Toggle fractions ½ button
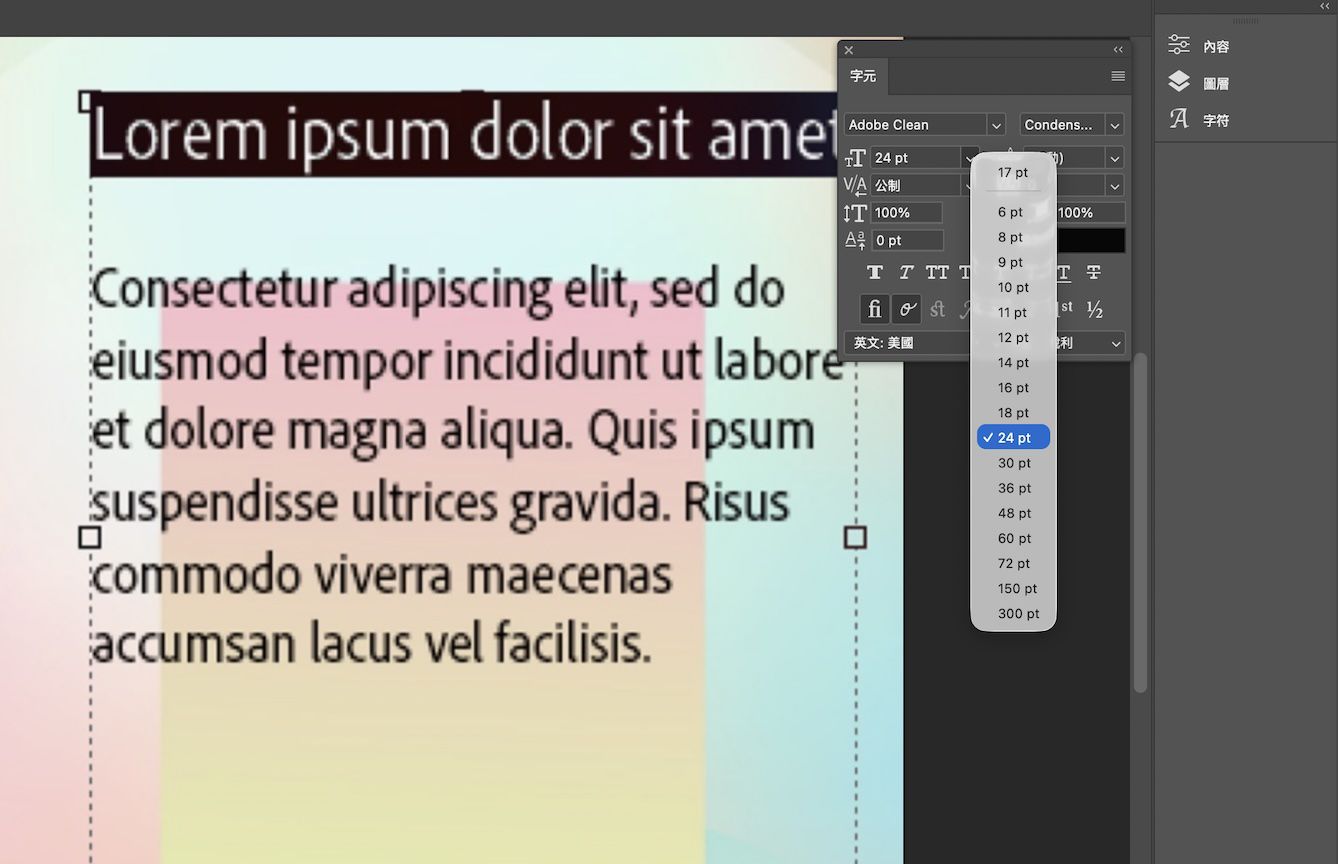Image resolution: width=1338 pixels, height=864 pixels. (1095, 310)
